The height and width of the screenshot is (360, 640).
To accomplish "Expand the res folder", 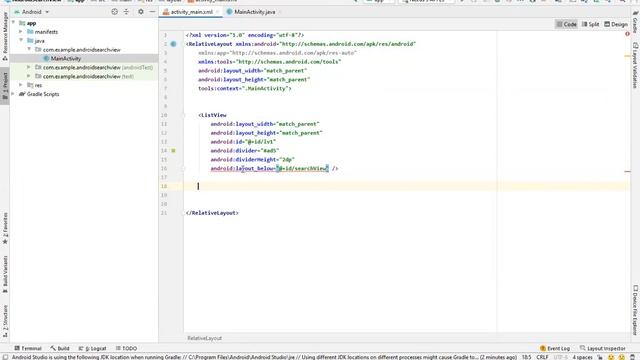I will [21, 85].
